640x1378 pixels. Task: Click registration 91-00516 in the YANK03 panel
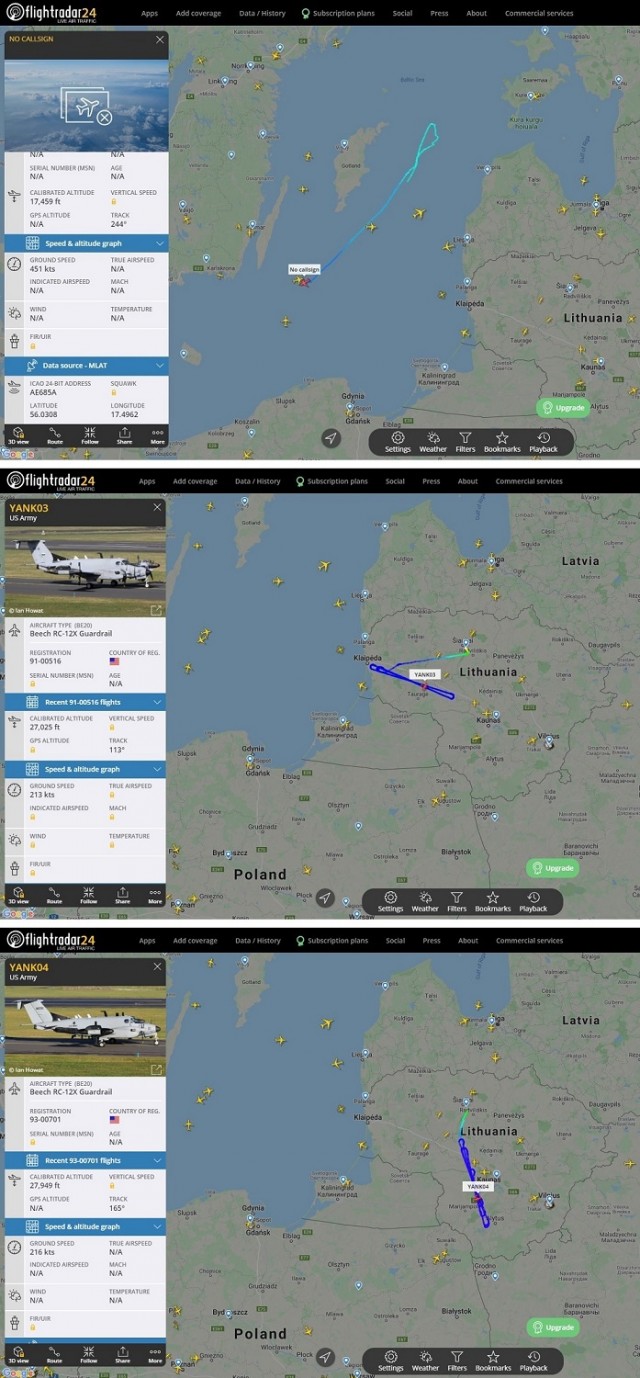(x=45, y=662)
